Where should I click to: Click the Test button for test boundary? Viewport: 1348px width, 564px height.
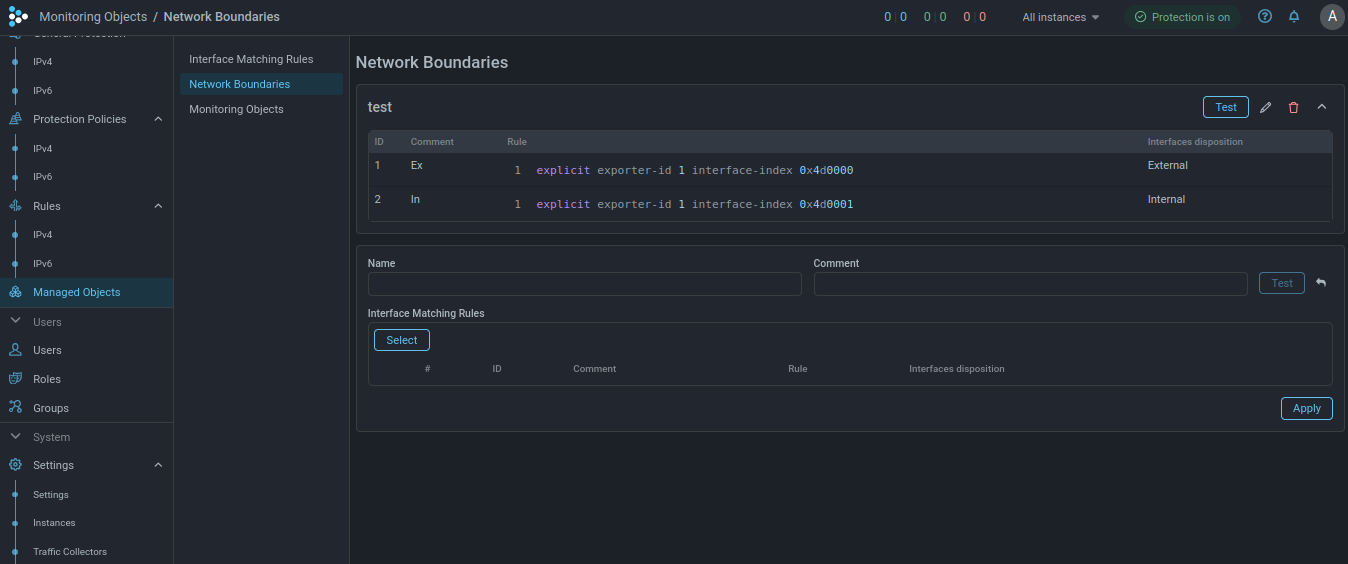tap(1225, 108)
